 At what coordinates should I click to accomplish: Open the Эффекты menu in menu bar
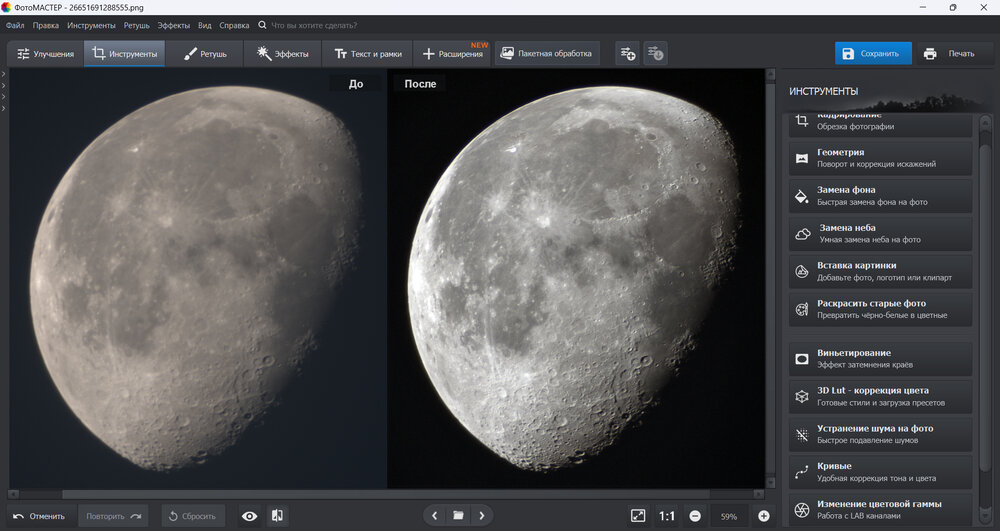point(174,24)
